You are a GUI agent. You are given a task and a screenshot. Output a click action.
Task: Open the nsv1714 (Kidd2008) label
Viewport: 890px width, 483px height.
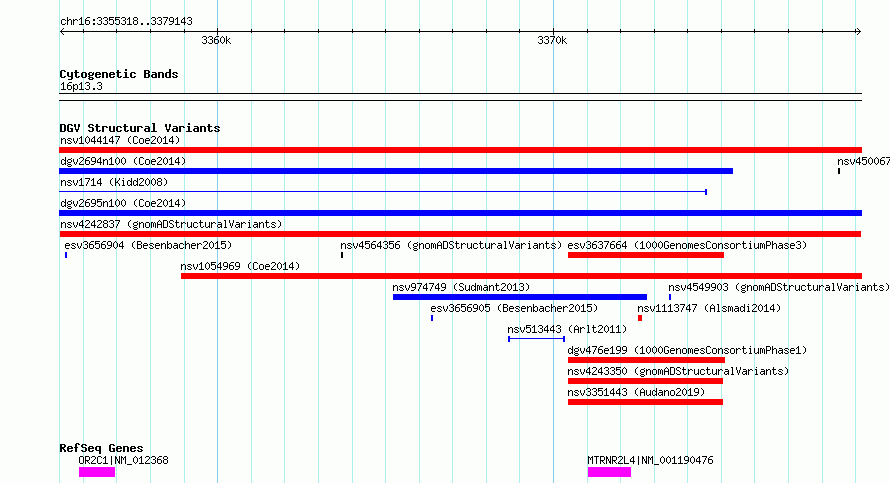click(x=114, y=182)
